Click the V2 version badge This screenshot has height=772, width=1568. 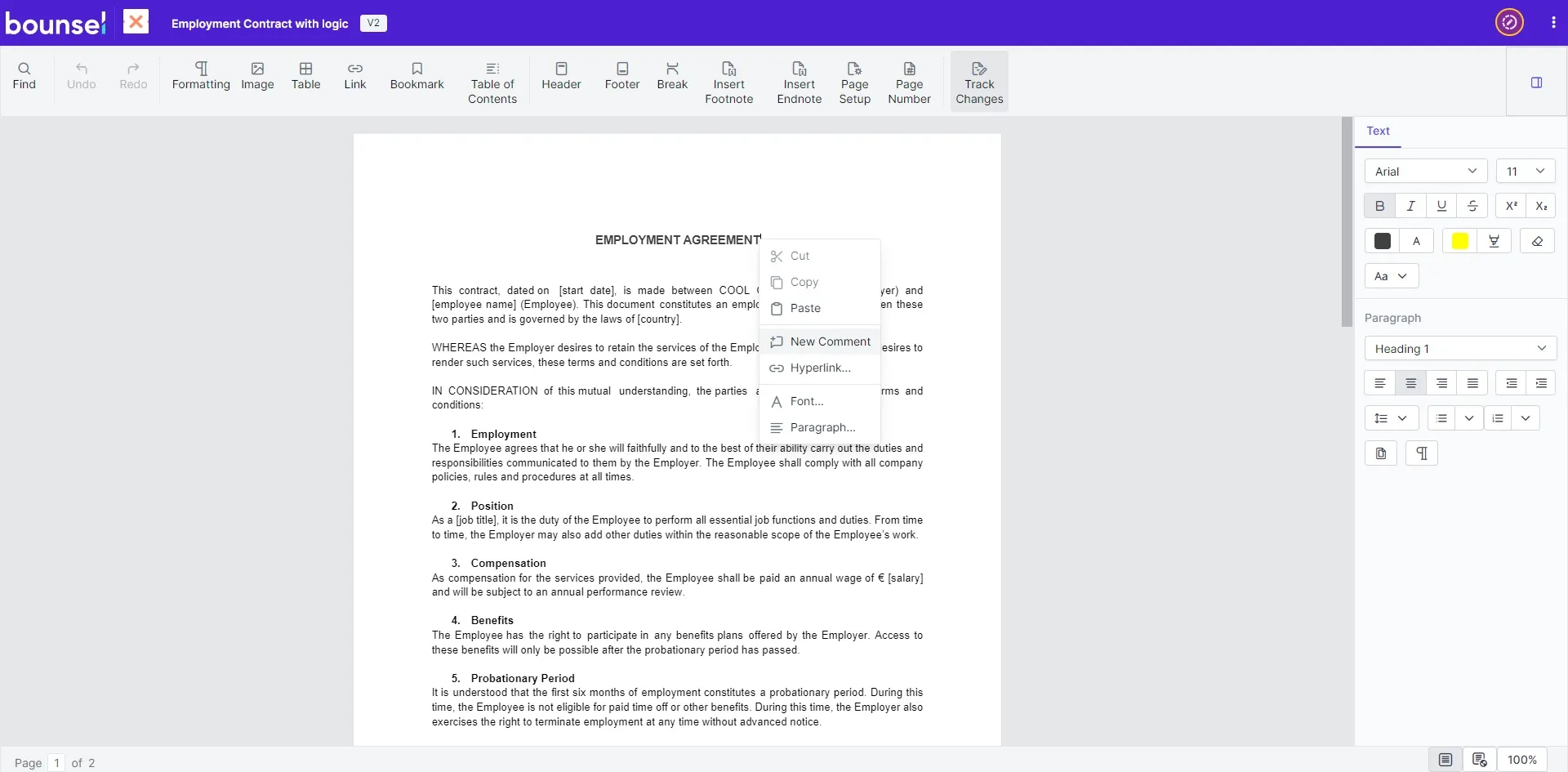tap(373, 23)
